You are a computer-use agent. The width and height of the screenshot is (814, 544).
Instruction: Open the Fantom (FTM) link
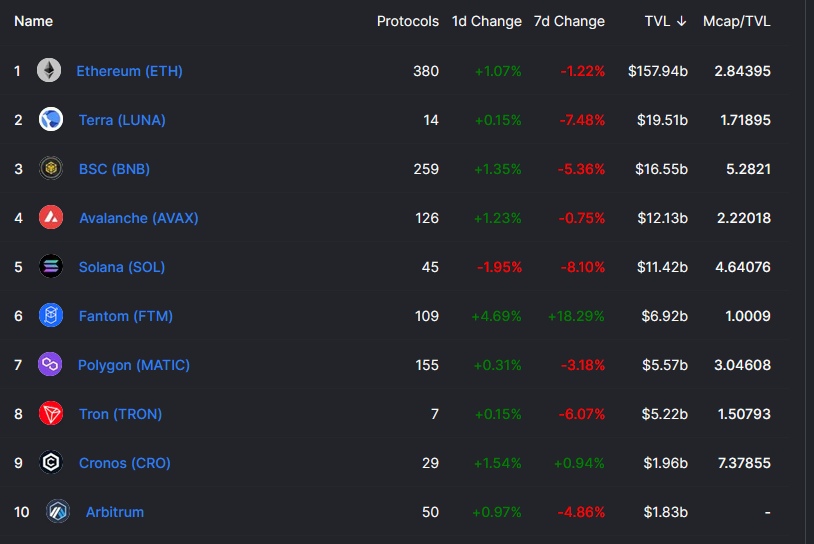pos(126,316)
